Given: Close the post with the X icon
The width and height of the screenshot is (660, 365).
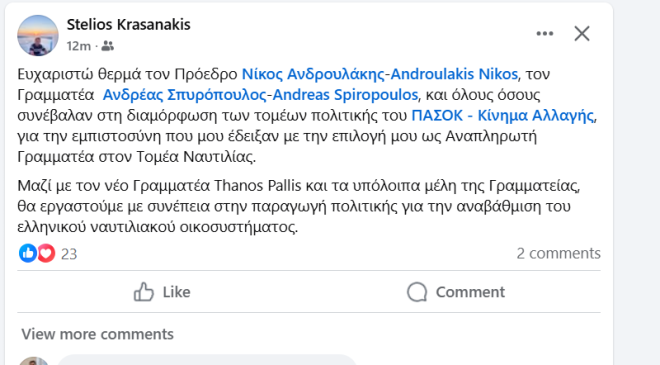Looking at the screenshot, I should 582,34.
